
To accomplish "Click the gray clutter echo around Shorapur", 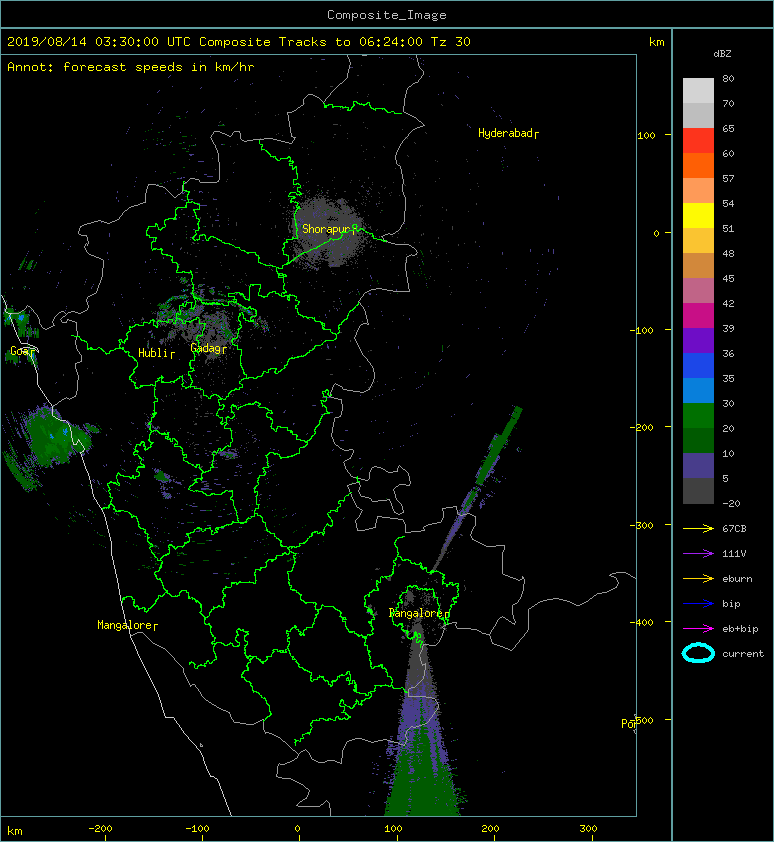I will 327,230.
